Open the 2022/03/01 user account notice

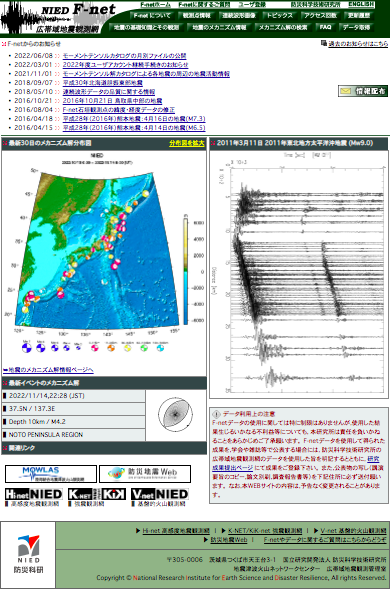coord(126,65)
